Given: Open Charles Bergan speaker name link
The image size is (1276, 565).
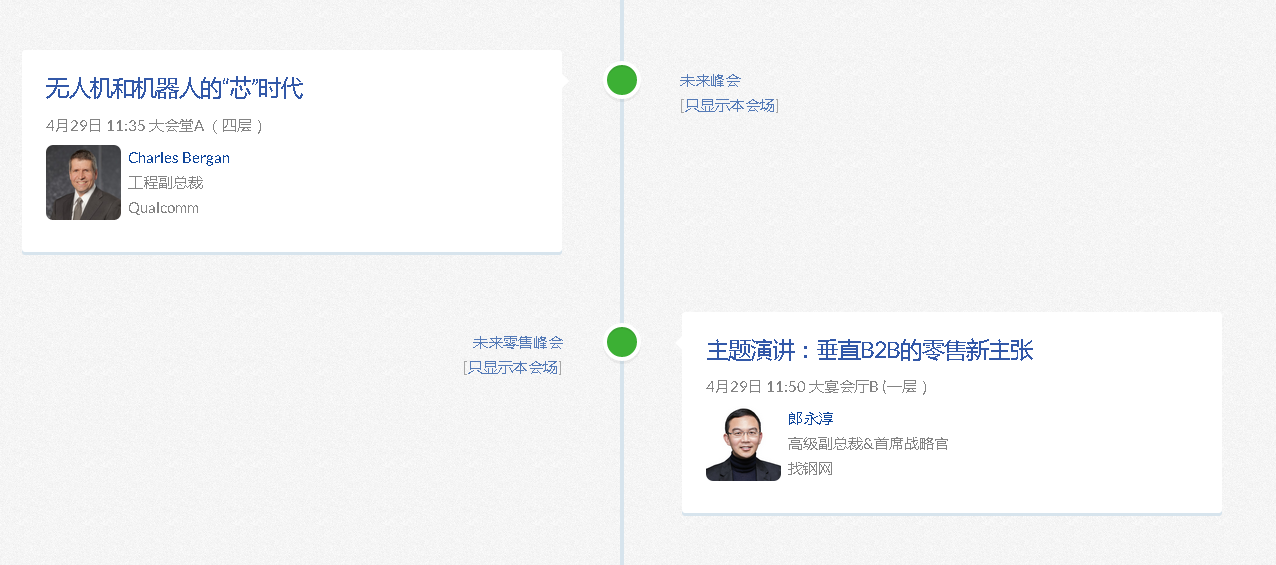Looking at the screenshot, I should (179, 158).
